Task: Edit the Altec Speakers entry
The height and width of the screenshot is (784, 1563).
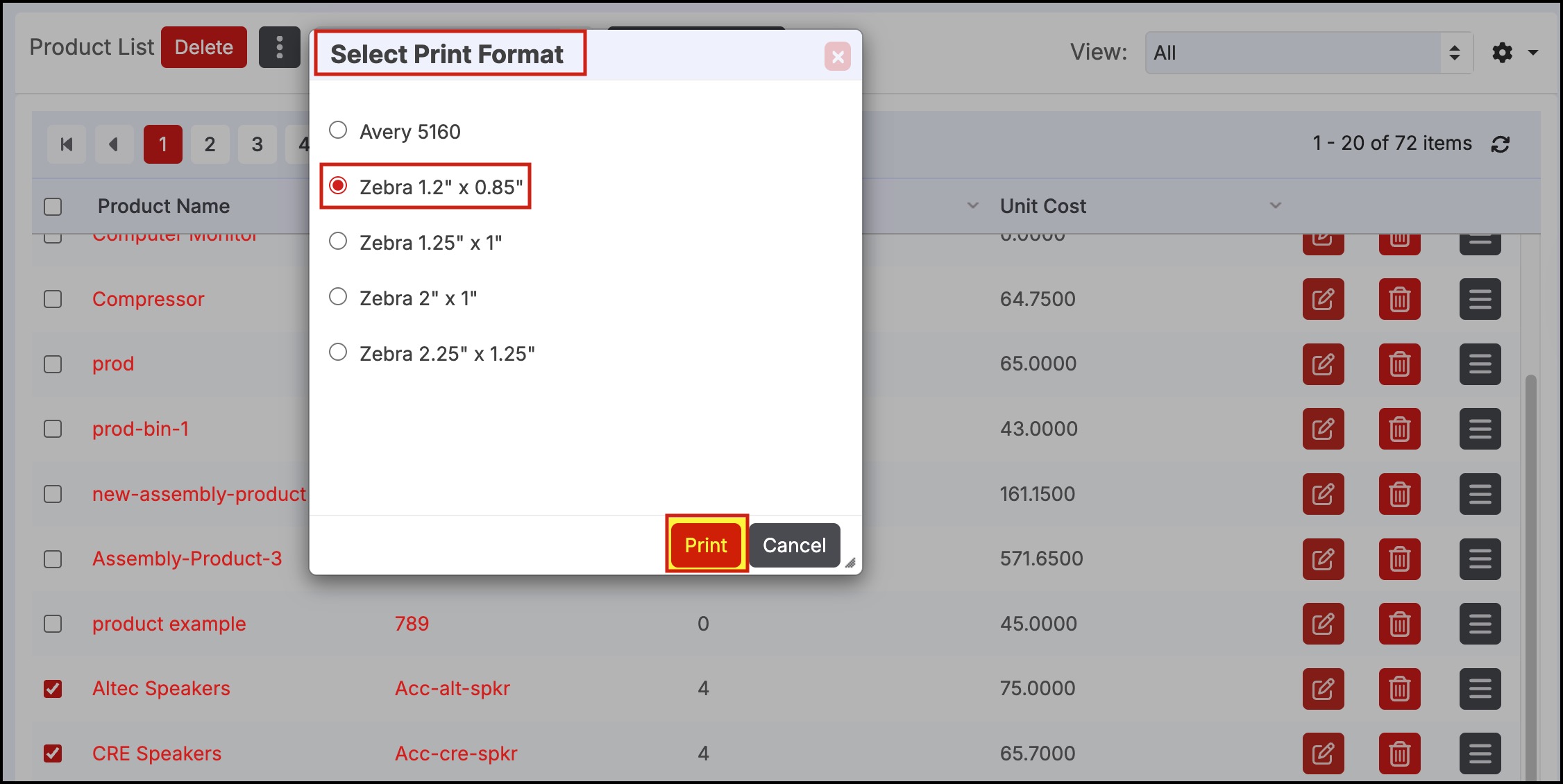Action: (x=1323, y=689)
